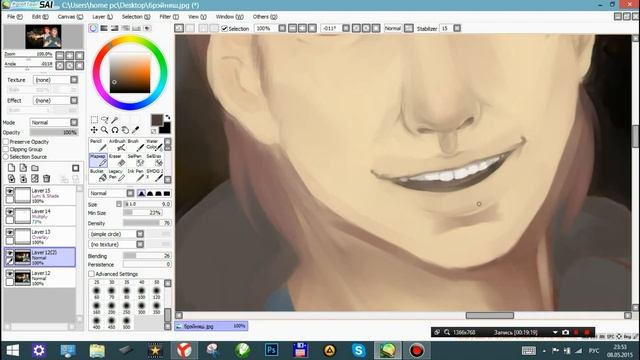This screenshot has height=360, width=640.
Task: Select the Ink Pen tool
Action: 136,175
